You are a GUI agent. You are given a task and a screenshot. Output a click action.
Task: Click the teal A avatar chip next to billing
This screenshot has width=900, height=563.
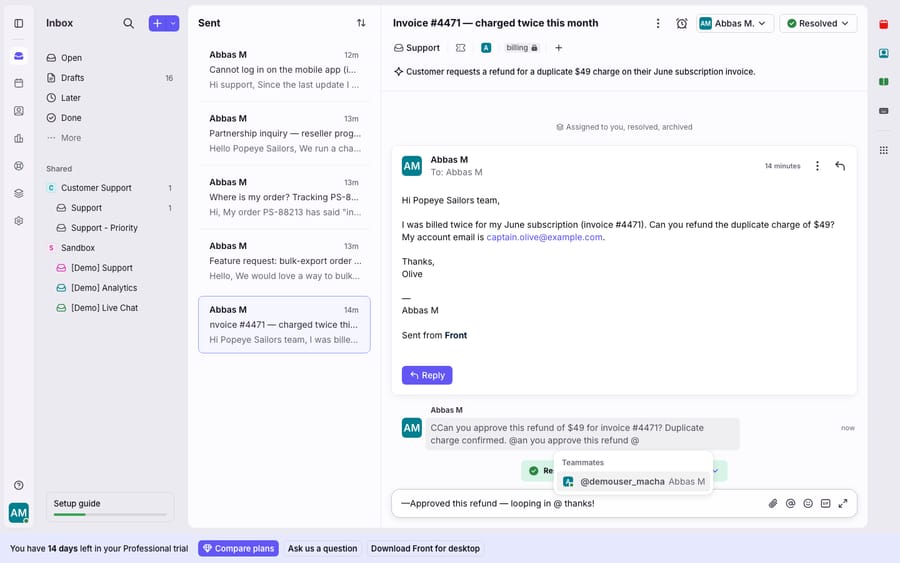point(486,48)
